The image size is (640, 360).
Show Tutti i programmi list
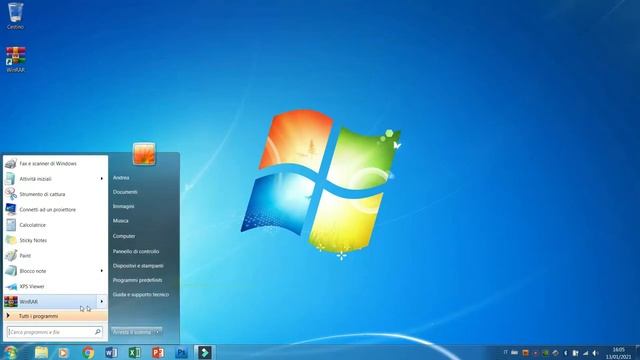(x=55, y=316)
